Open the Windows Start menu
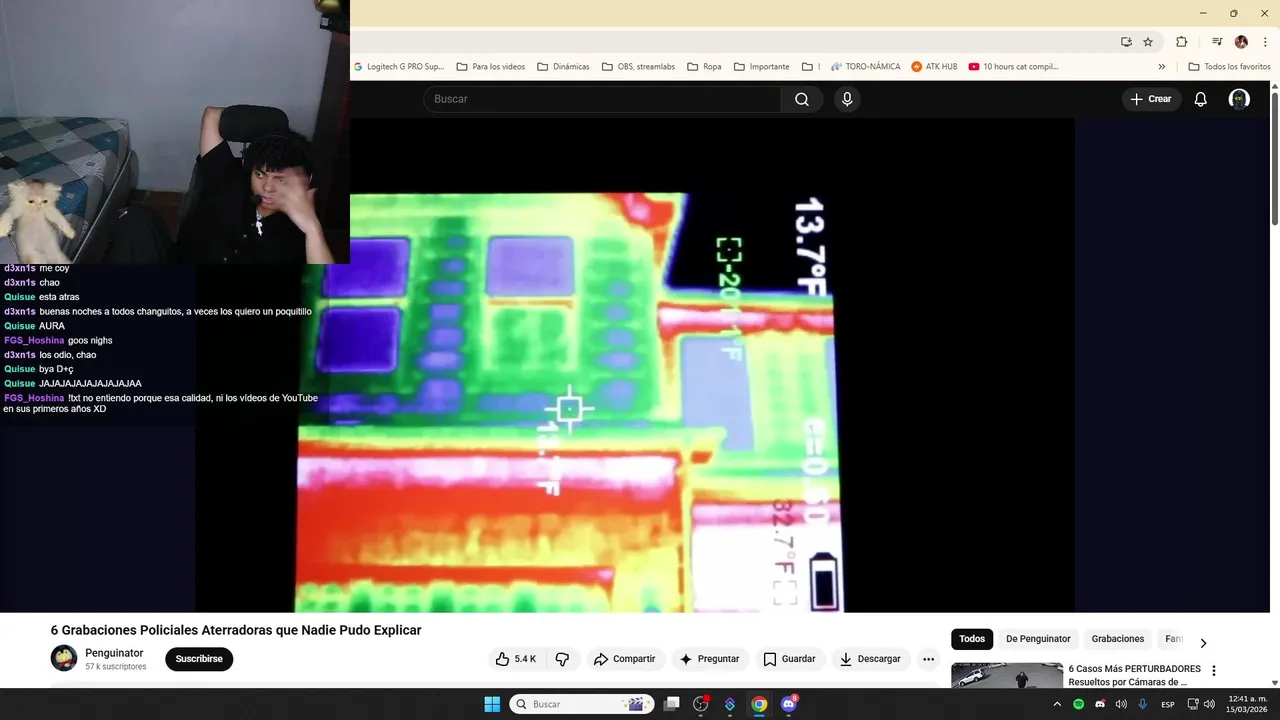 pos(492,704)
